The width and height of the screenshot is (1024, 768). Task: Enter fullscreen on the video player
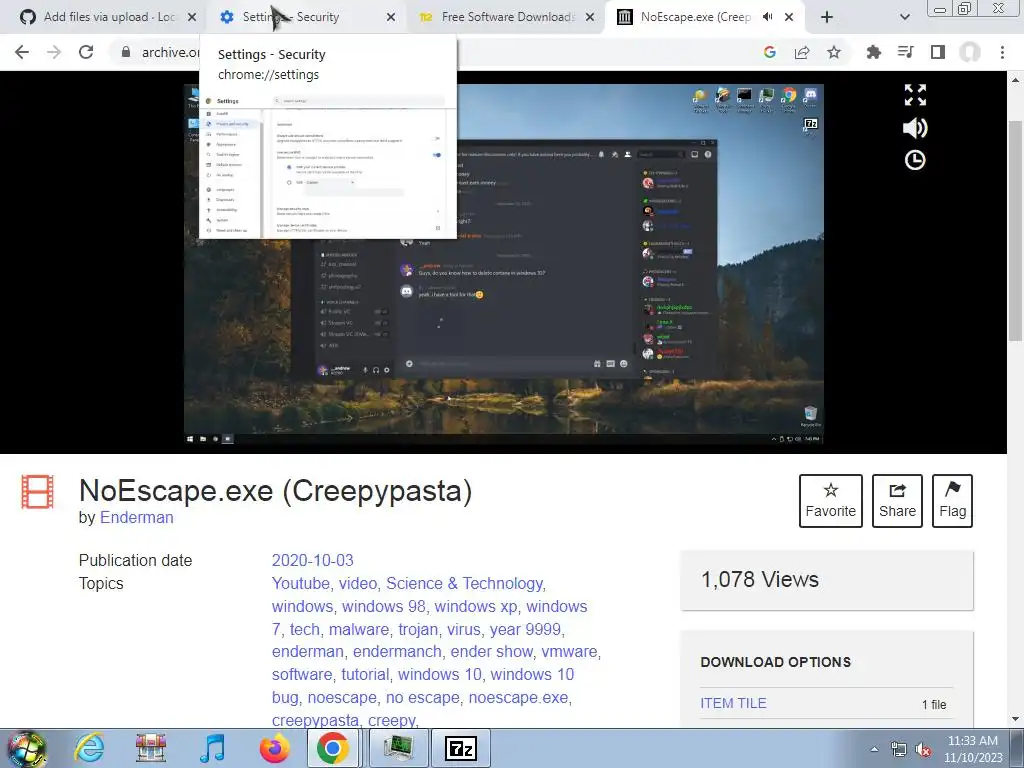tap(915, 95)
